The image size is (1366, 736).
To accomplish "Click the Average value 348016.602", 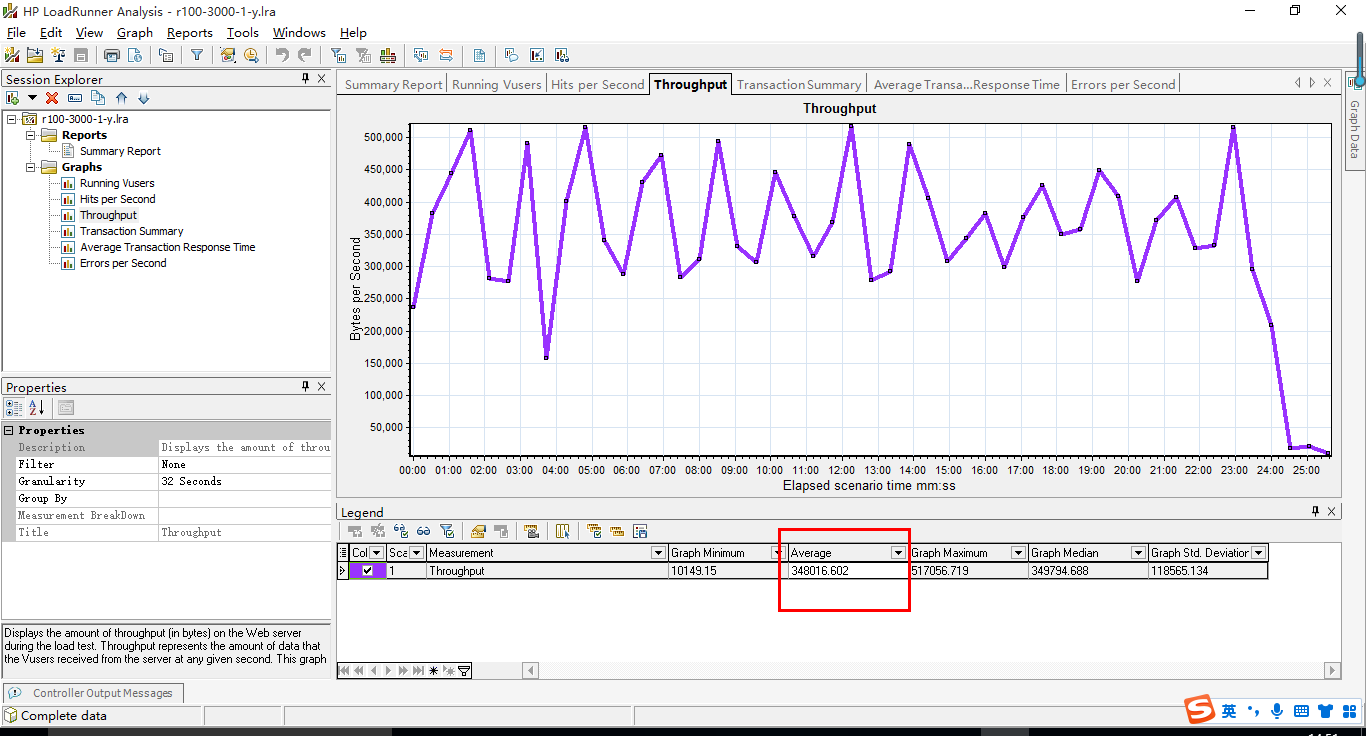I will (848, 571).
